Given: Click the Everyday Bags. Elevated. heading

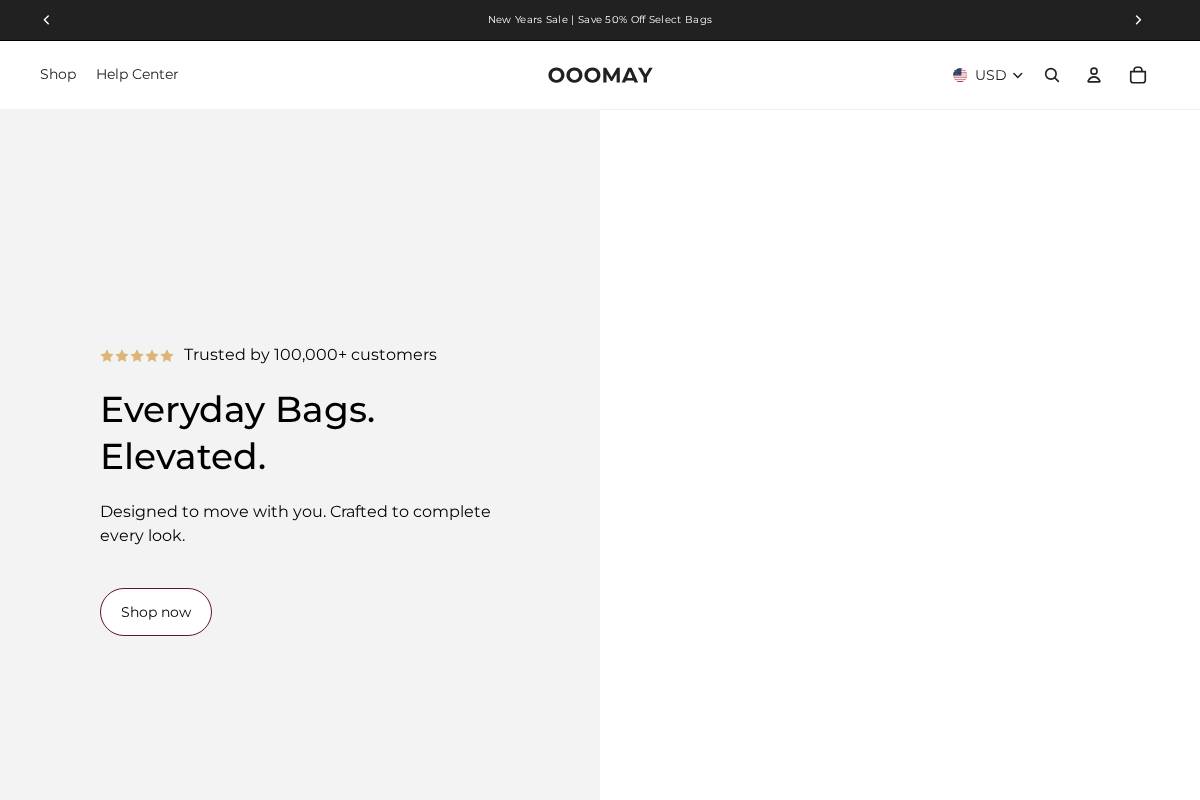Looking at the screenshot, I should tap(238, 432).
